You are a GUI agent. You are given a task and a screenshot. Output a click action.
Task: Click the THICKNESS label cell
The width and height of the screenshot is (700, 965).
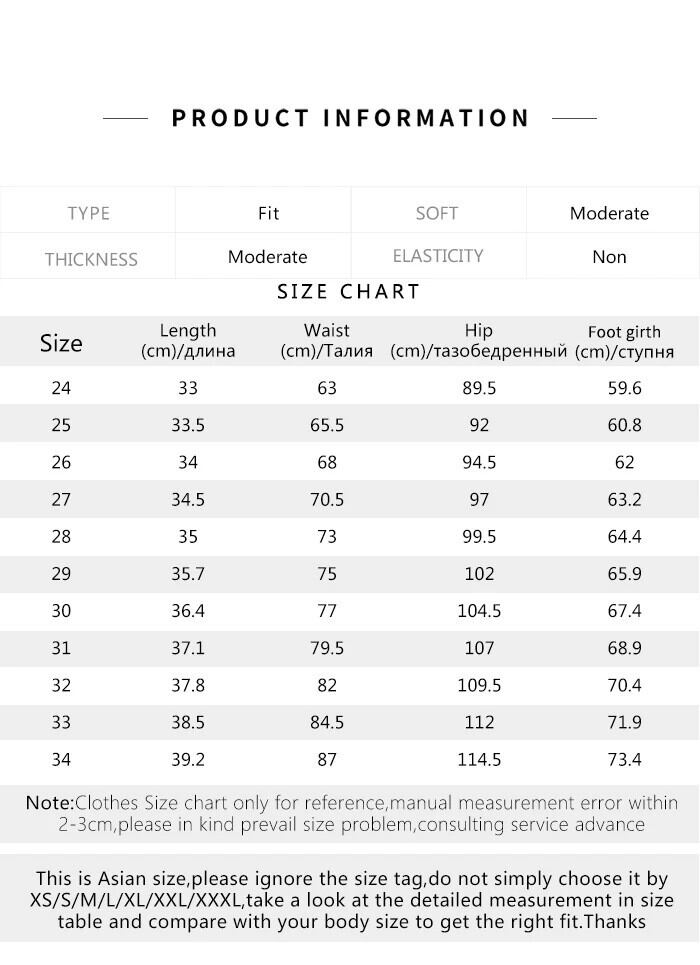90,259
